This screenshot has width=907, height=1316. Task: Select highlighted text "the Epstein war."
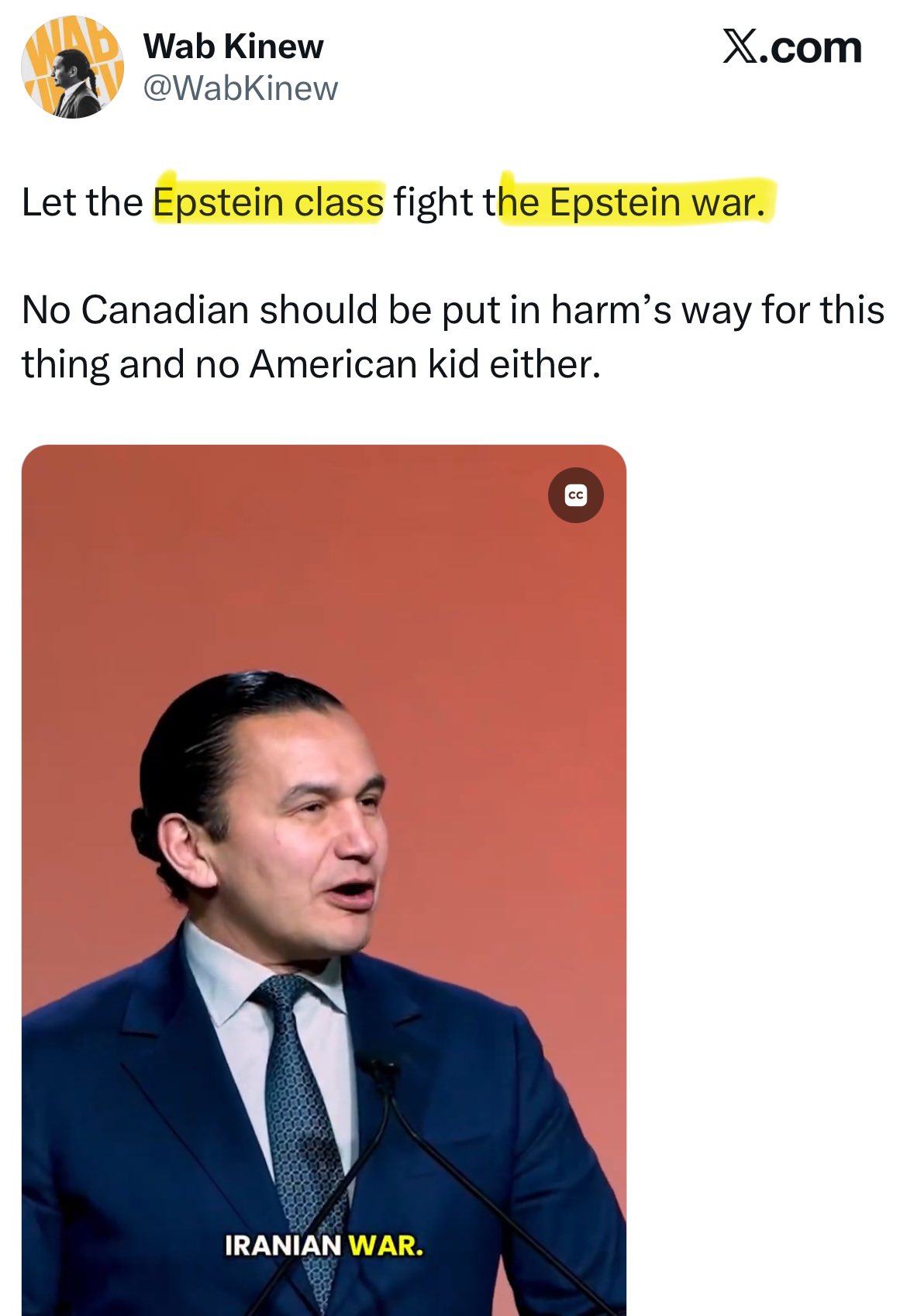coord(636,202)
